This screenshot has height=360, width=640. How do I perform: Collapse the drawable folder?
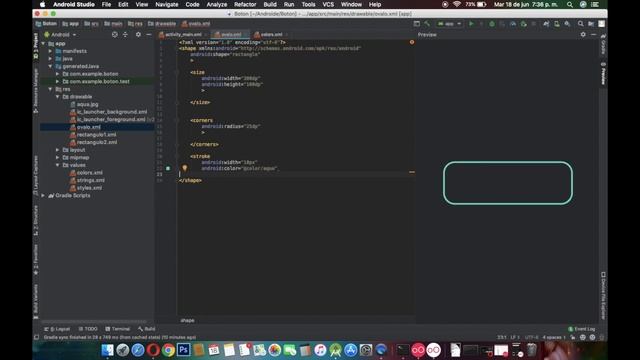coord(58,97)
